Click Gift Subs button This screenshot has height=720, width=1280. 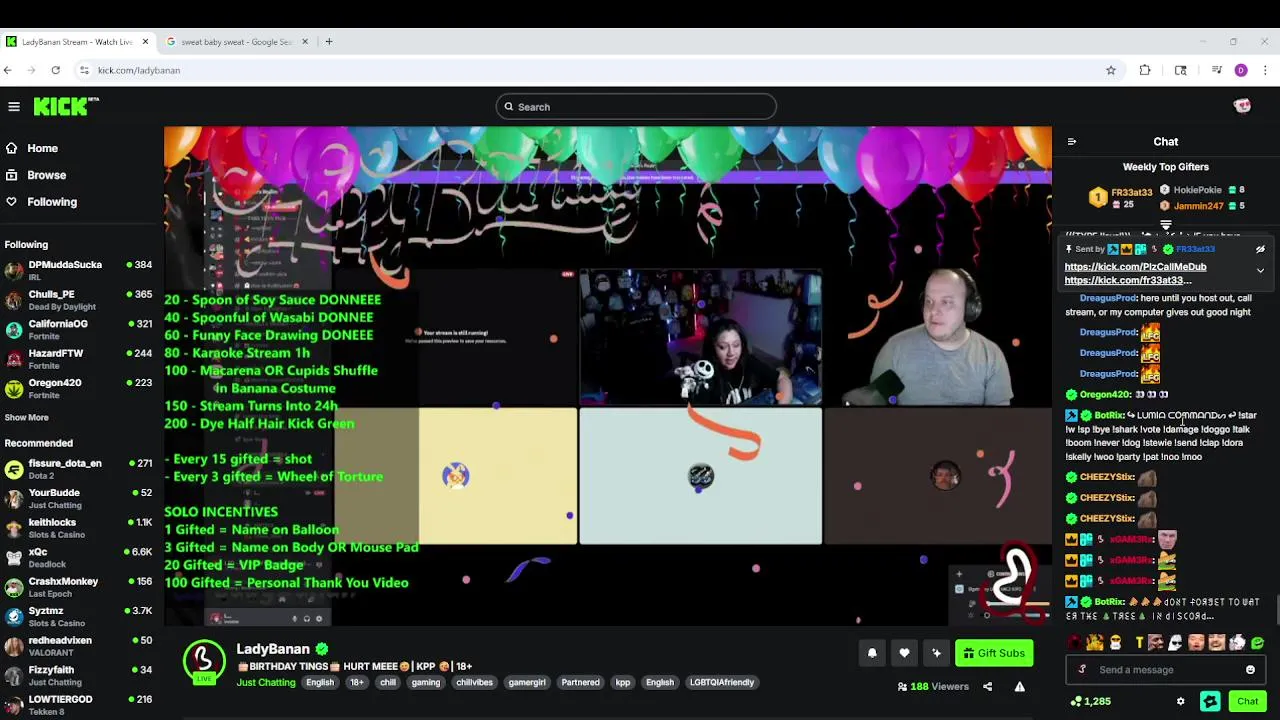(994, 653)
